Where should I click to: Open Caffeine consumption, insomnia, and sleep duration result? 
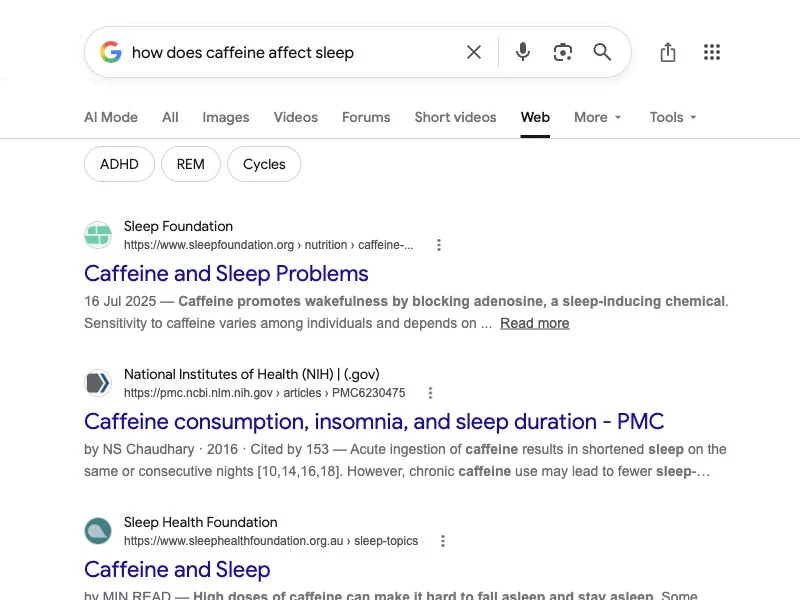[374, 422]
